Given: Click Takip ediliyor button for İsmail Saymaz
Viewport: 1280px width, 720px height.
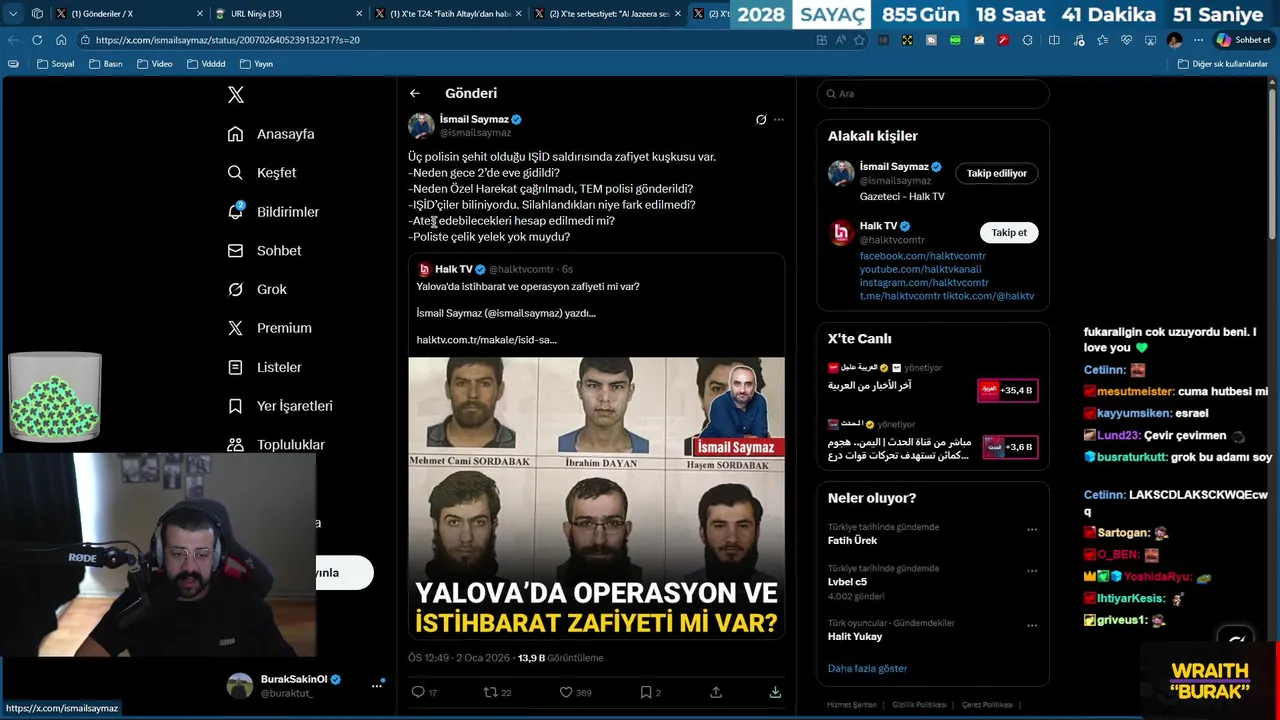Looking at the screenshot, I should tap(996, 173).
